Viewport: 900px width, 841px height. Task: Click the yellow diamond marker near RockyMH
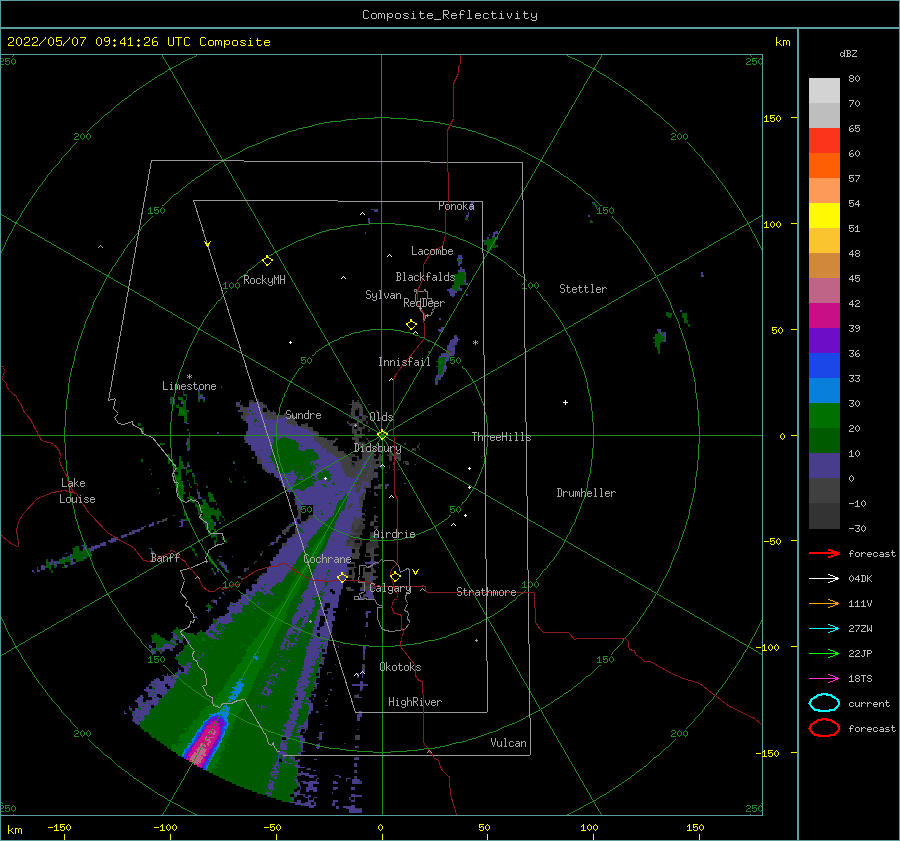(x=267, y=261)
